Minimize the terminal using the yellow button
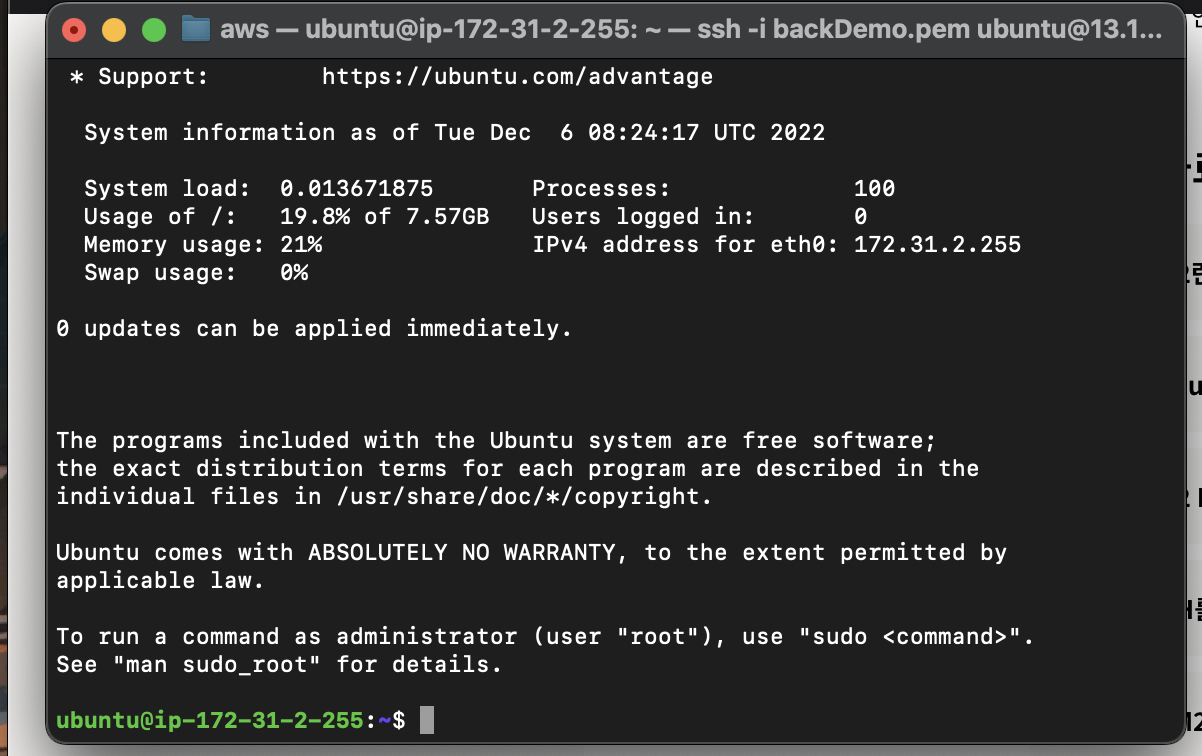 [x=114, y=30]
